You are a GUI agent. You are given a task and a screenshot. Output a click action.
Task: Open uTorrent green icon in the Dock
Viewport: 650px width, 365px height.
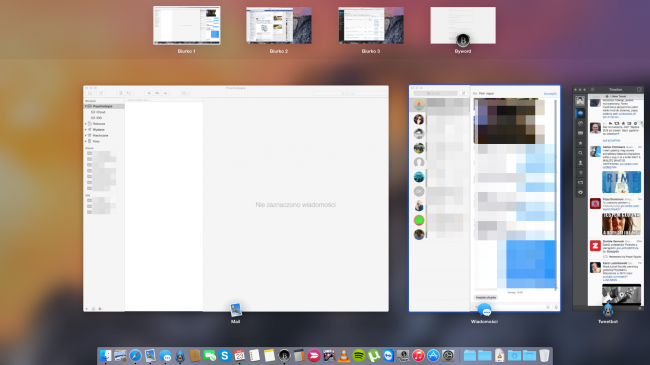click(374, 355)
